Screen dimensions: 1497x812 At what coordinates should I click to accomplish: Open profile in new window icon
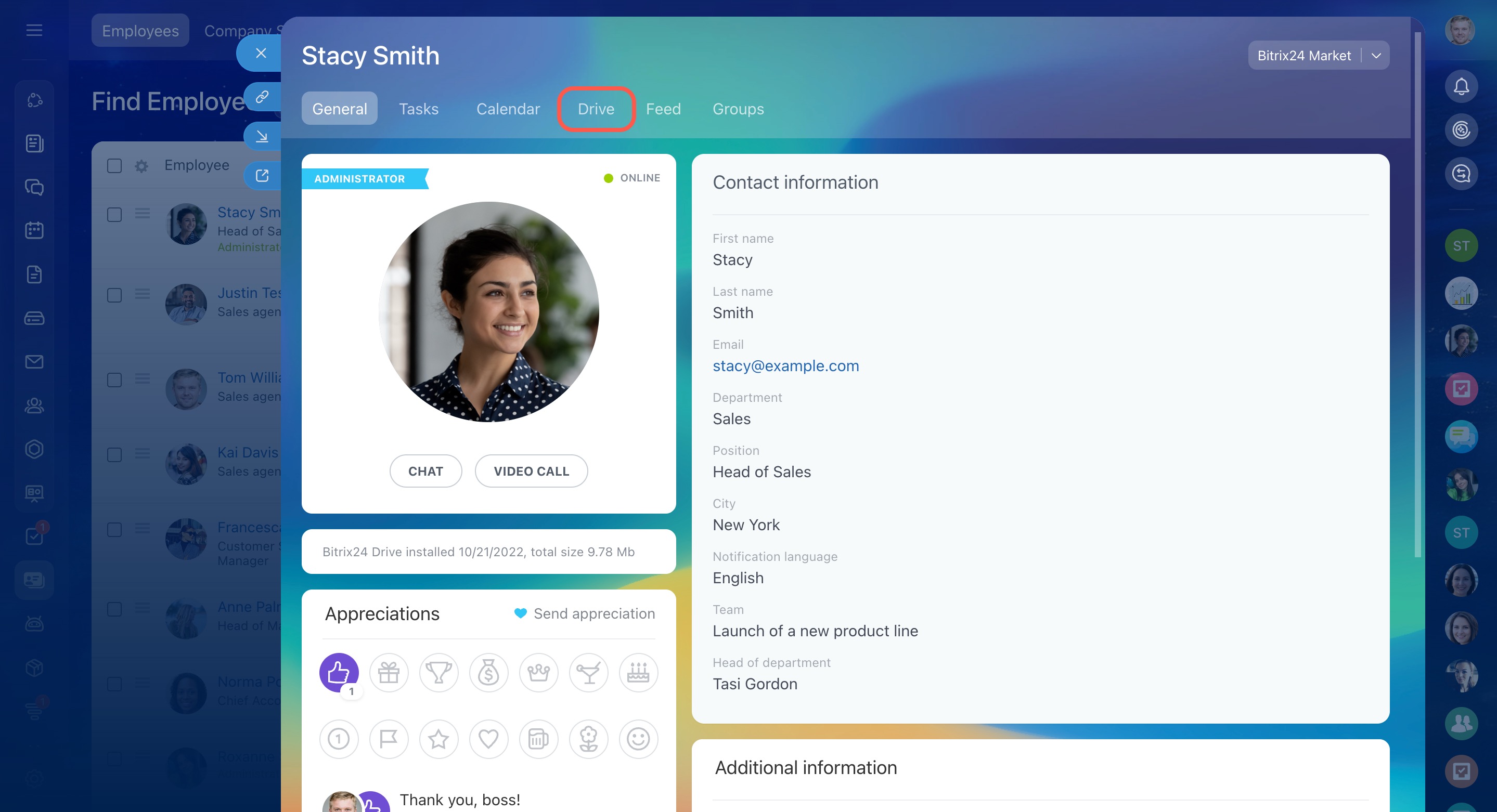tap(262, 175)
